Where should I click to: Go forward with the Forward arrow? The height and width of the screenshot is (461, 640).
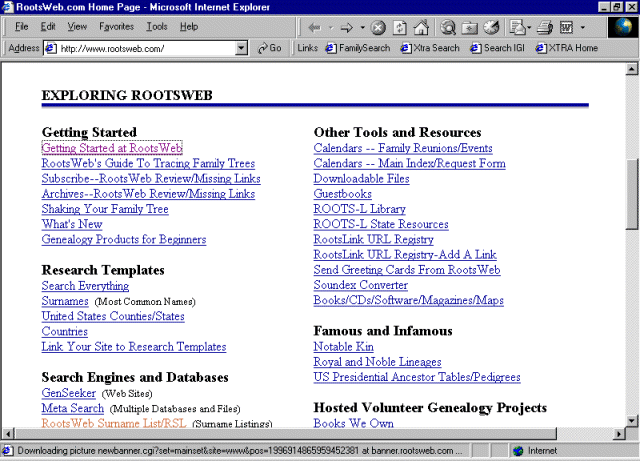(x=347, y=27)
